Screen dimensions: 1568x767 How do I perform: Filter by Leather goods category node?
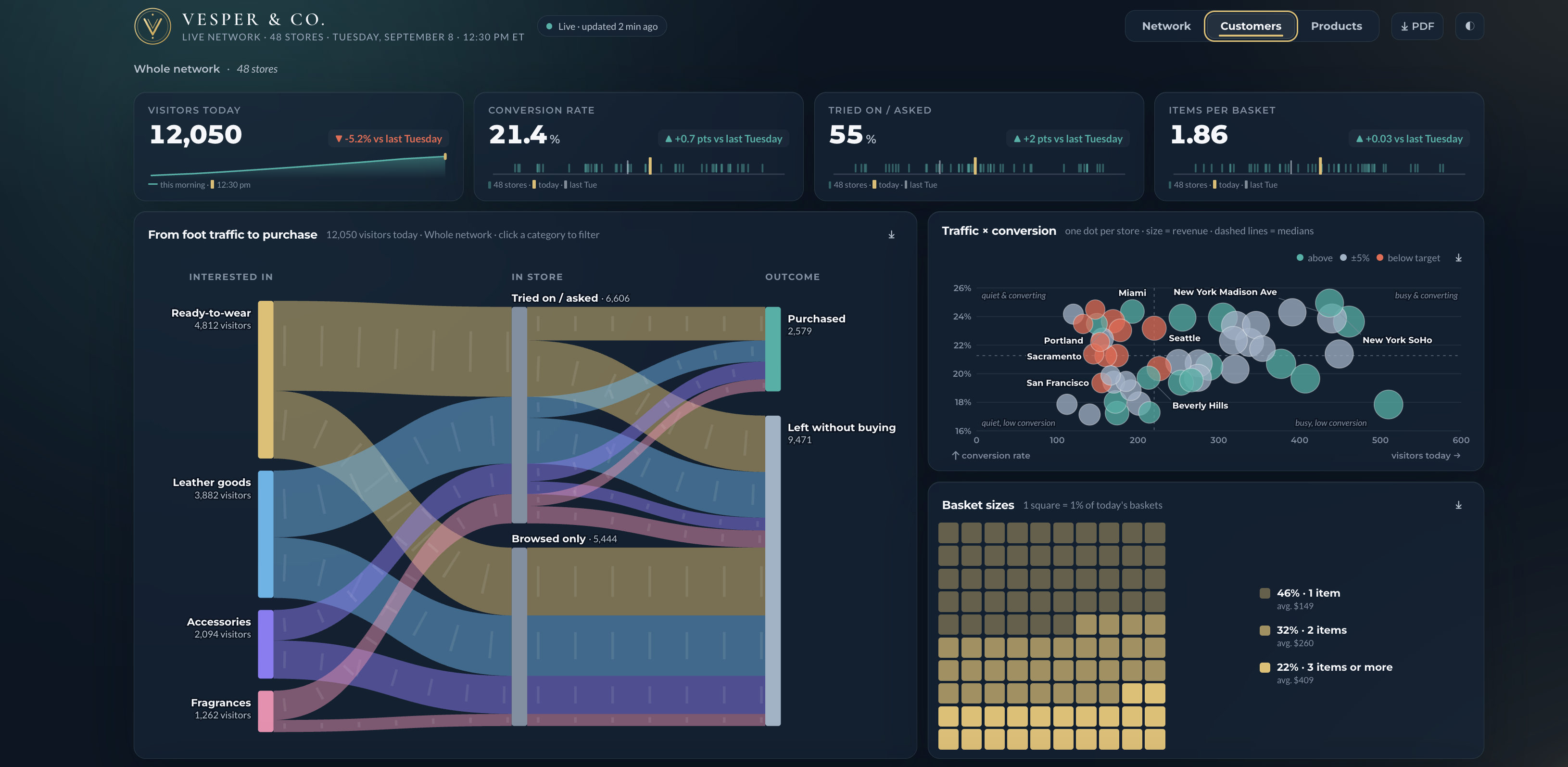click(266, 534)
